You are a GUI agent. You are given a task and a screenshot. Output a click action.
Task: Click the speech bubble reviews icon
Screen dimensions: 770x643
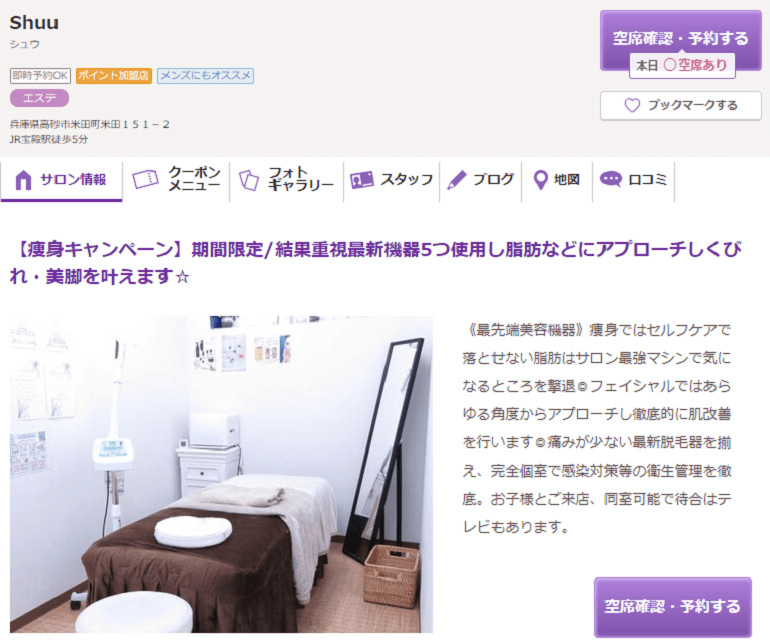pyautogui.click(x=611, y=179)
